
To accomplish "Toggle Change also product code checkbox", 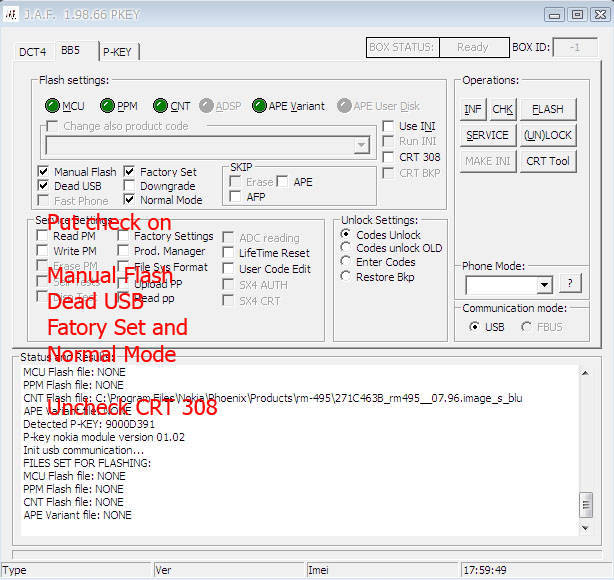I will pyautogui.click(x=51, y=126).
